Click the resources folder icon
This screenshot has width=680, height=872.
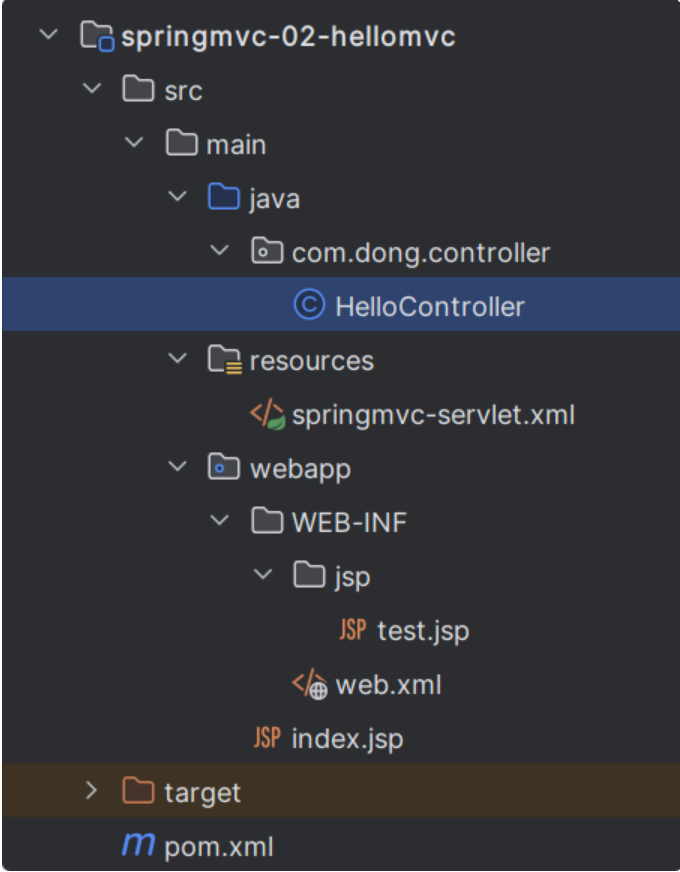[x=224, y=360]
